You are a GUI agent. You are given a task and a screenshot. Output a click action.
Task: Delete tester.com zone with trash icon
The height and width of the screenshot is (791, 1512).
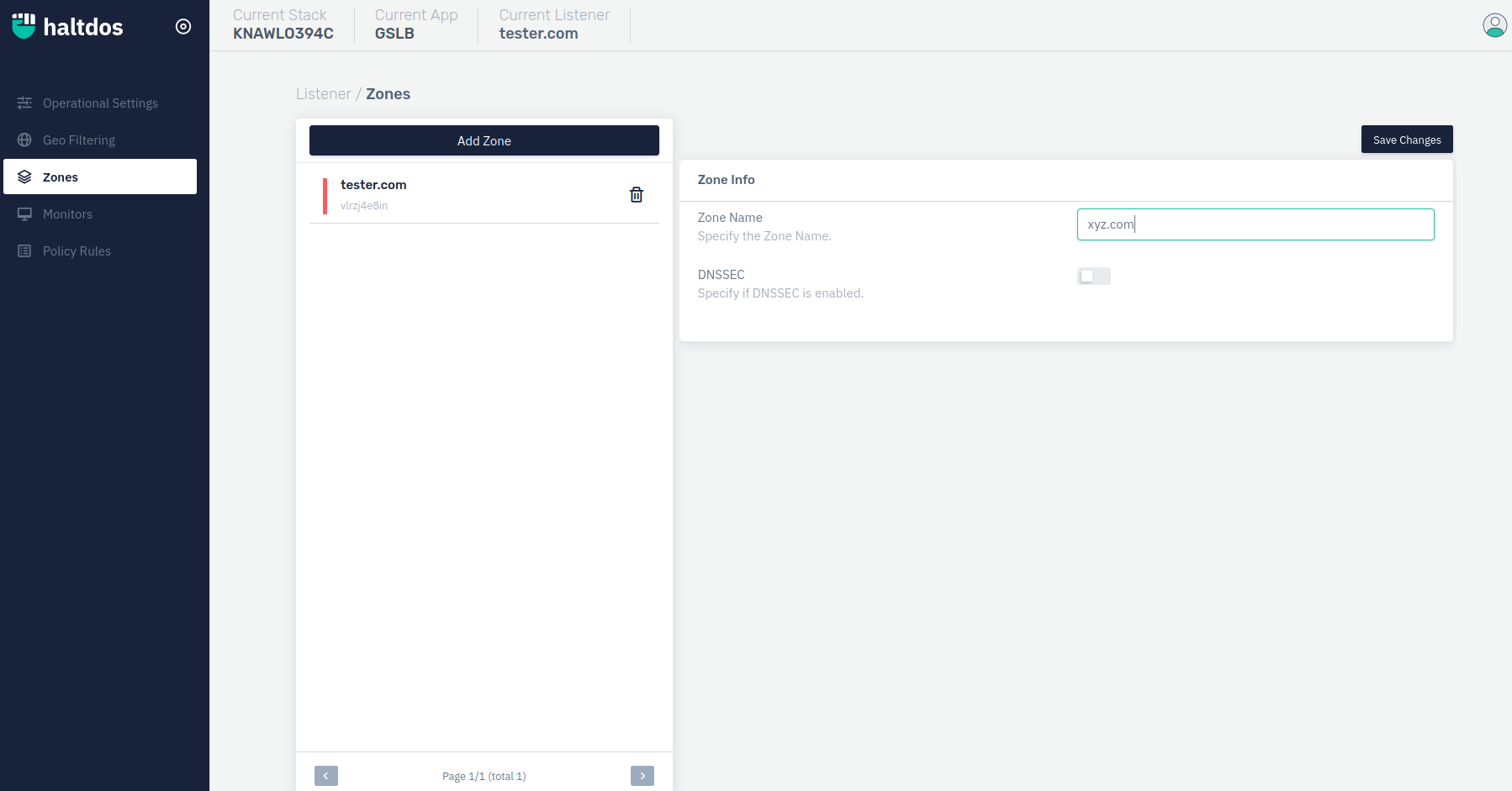637,195
